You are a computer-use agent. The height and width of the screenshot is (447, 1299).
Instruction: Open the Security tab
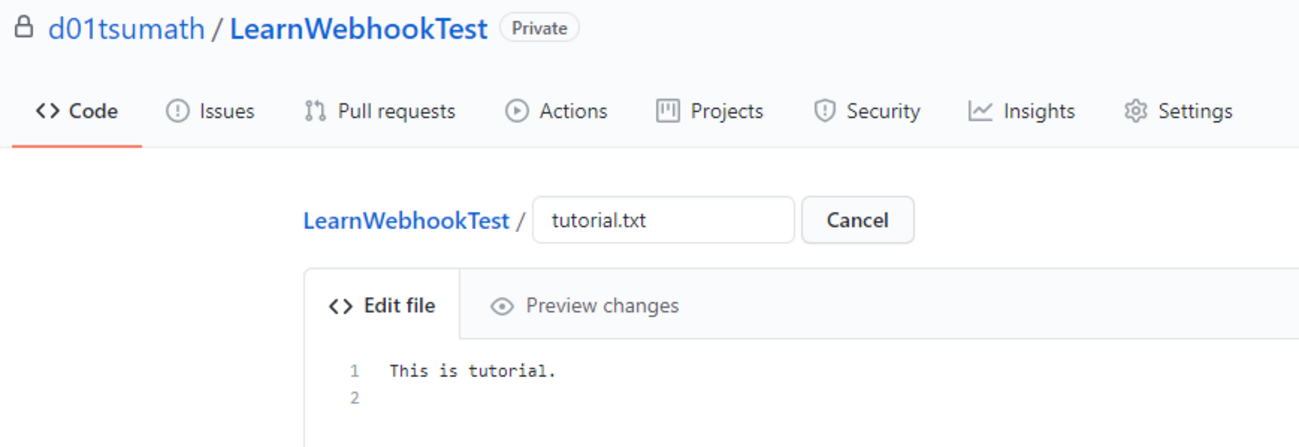tap(866, 111)
